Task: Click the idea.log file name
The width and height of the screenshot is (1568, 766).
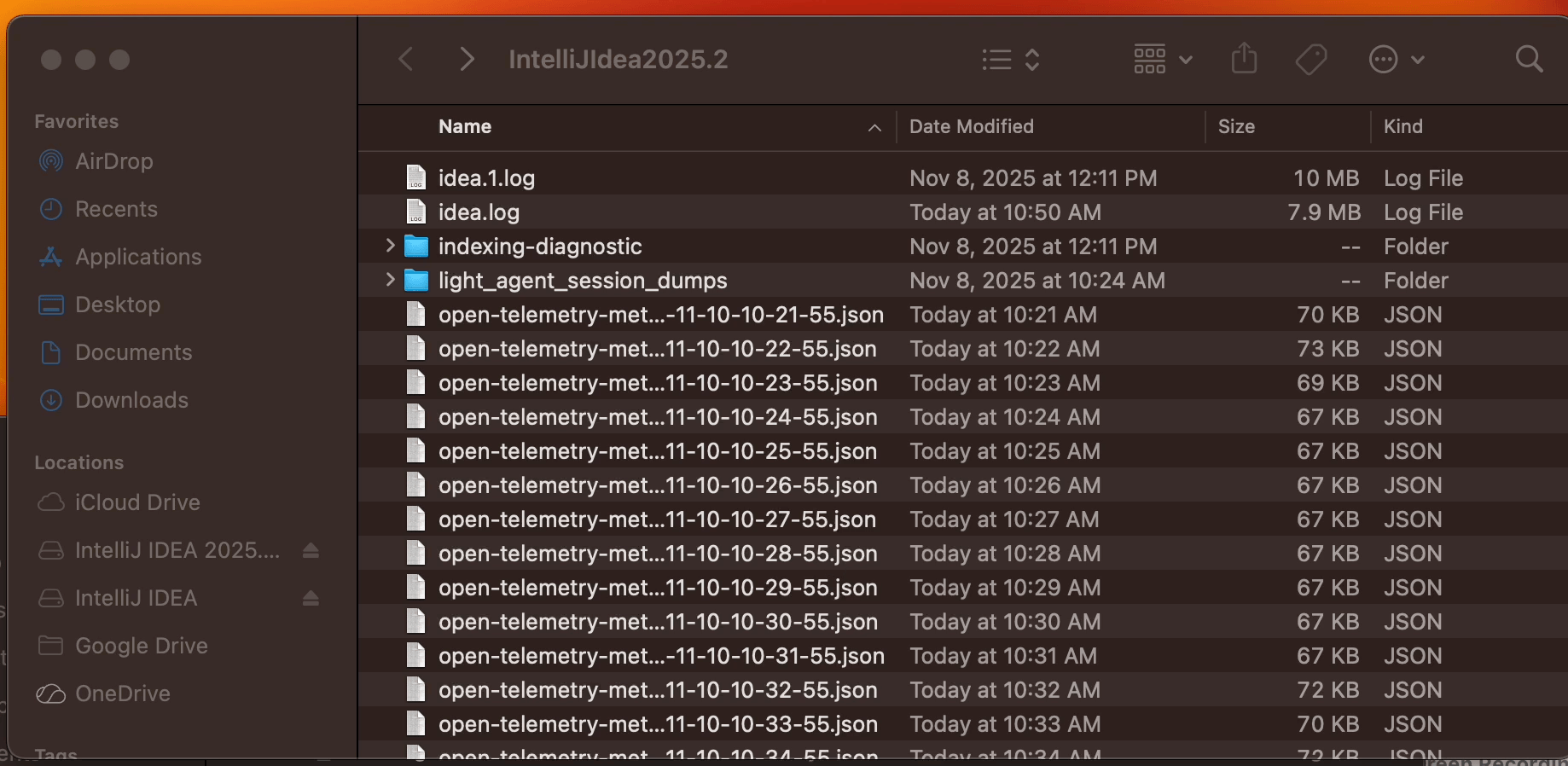Action: point(479,212)
